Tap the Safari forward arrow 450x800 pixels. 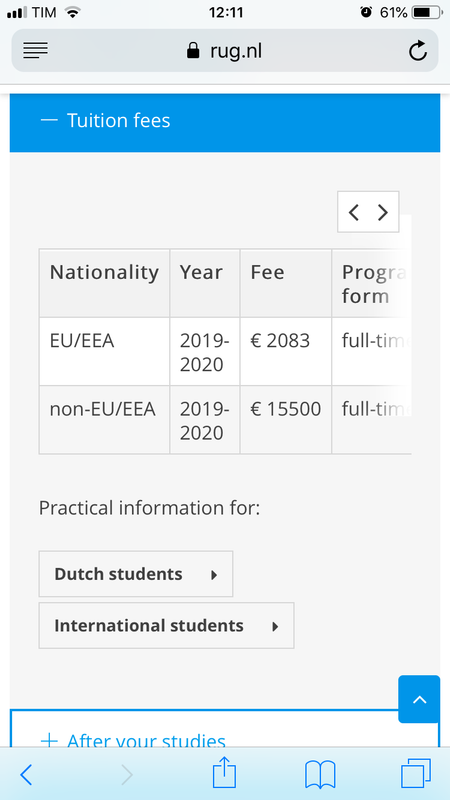tap(127, 775)
